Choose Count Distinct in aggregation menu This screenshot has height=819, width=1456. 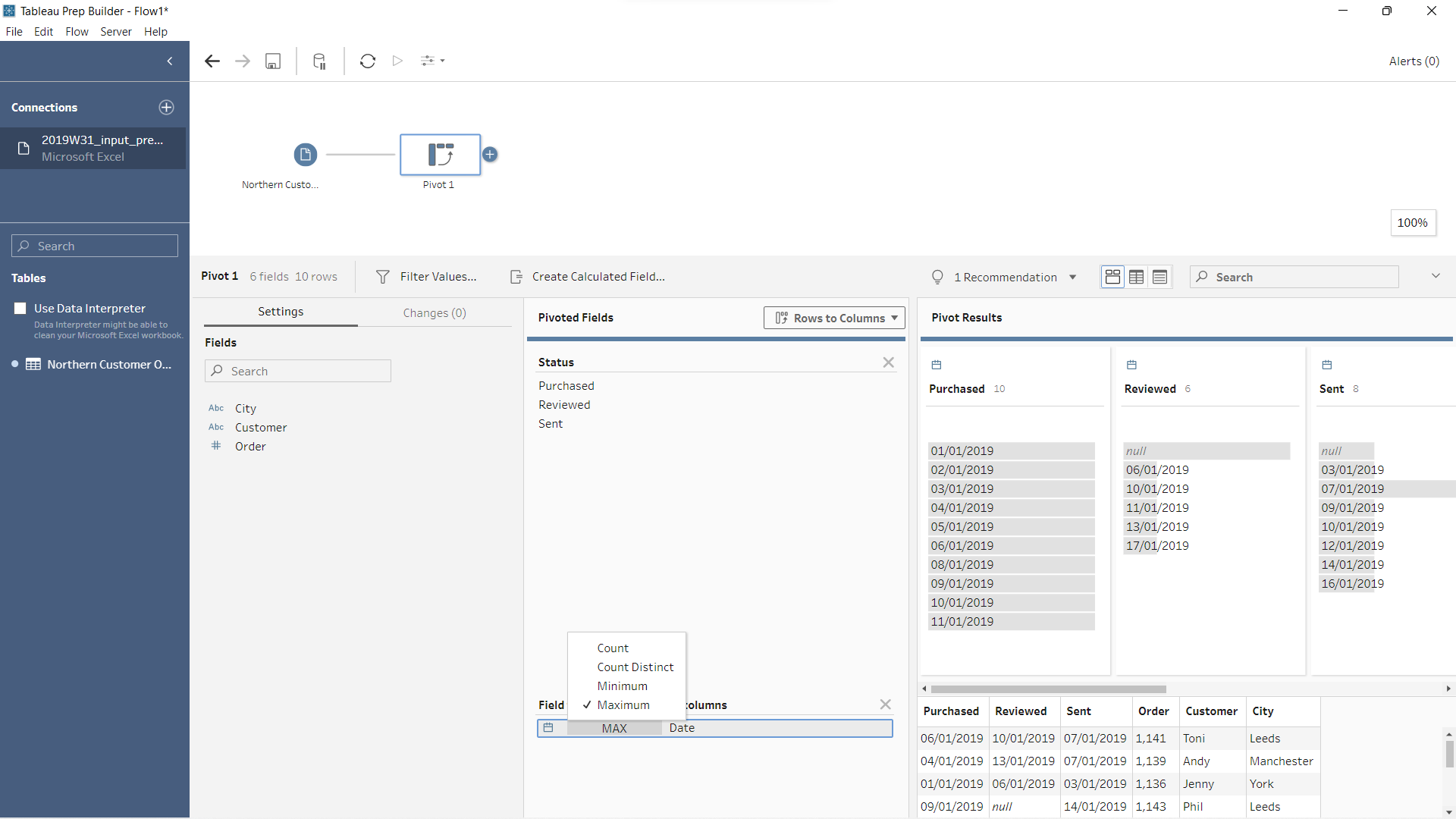tap(635, 667)
